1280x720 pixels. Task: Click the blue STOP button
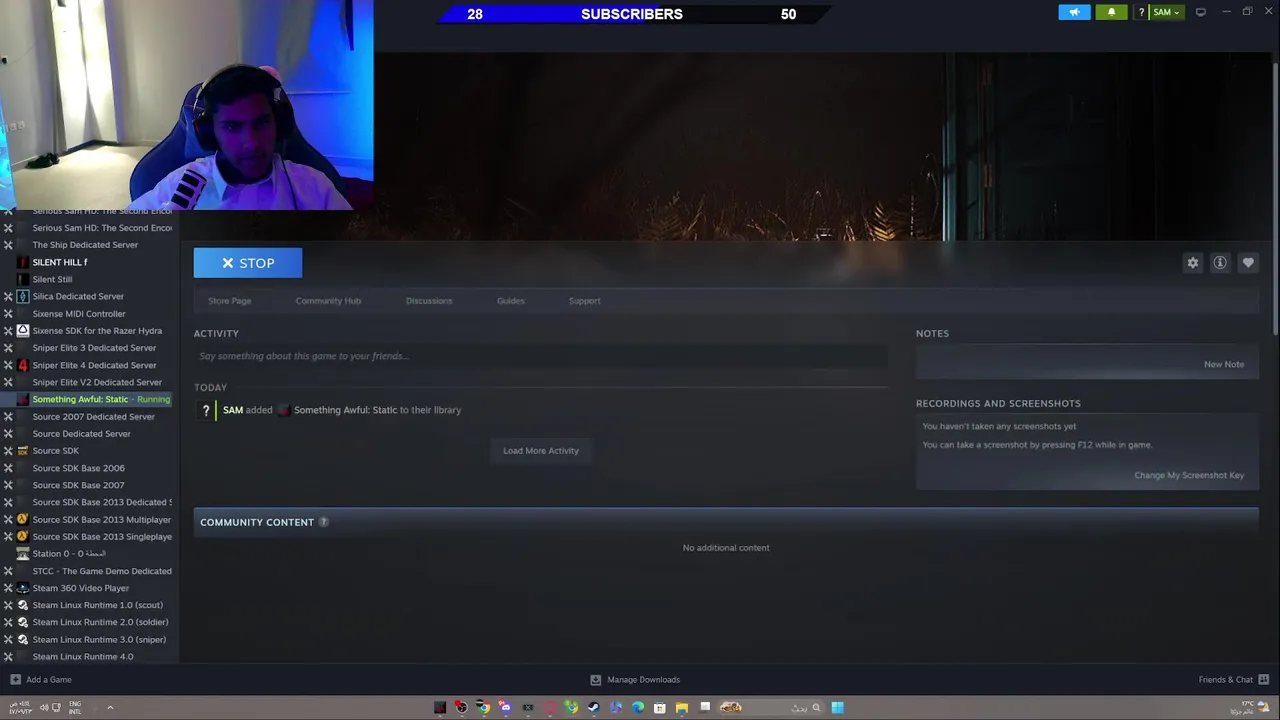pyautogui.click(x=248, y=263)
